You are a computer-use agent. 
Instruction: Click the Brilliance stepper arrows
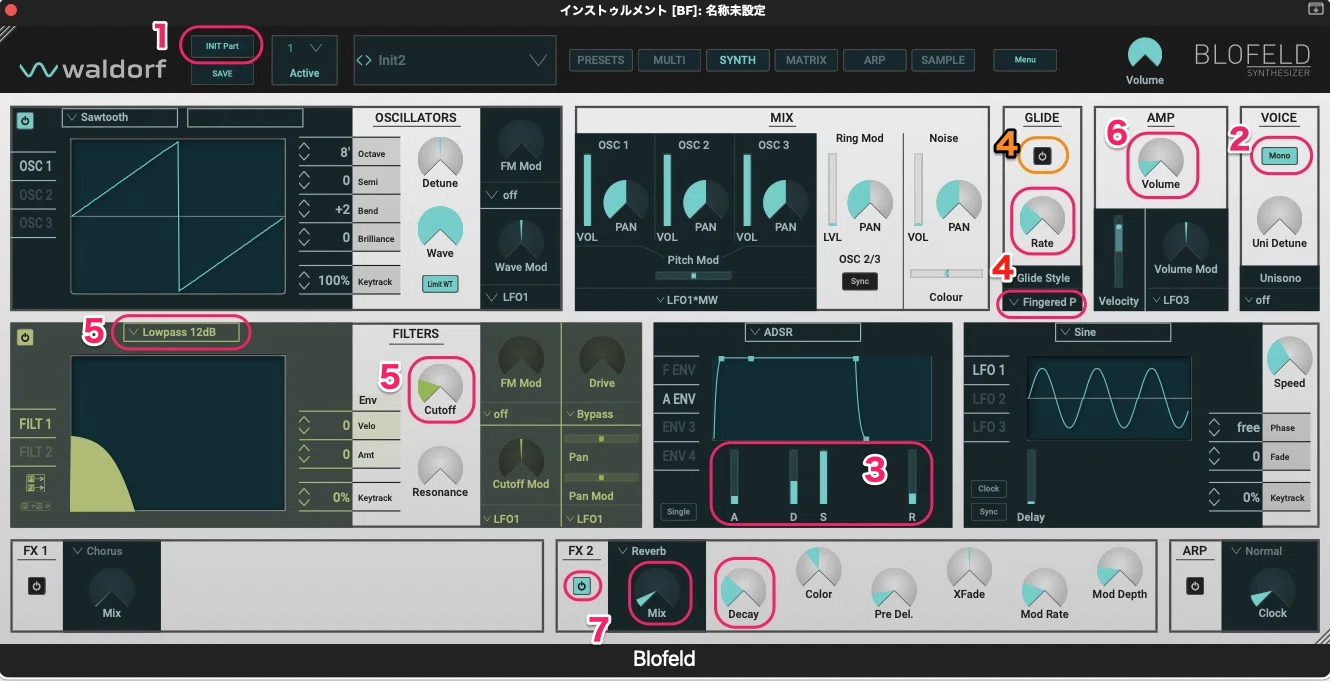[305, 238]
